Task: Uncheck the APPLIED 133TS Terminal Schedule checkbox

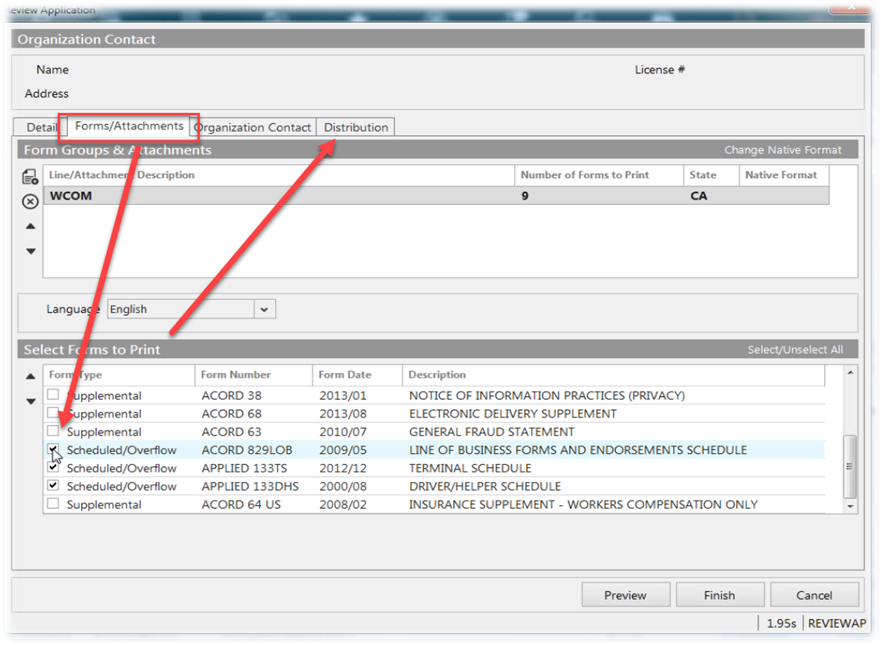Action: (54, 467)
